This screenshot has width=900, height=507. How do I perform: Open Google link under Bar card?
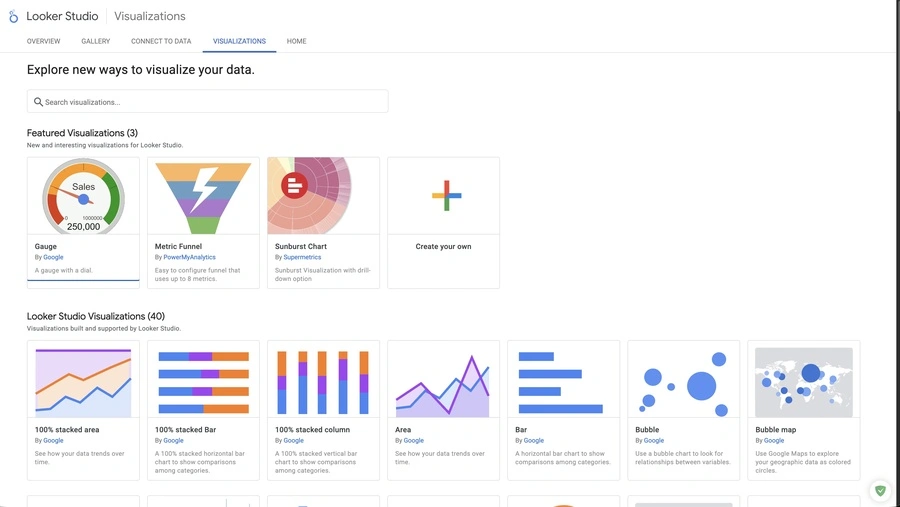[533, 440]
